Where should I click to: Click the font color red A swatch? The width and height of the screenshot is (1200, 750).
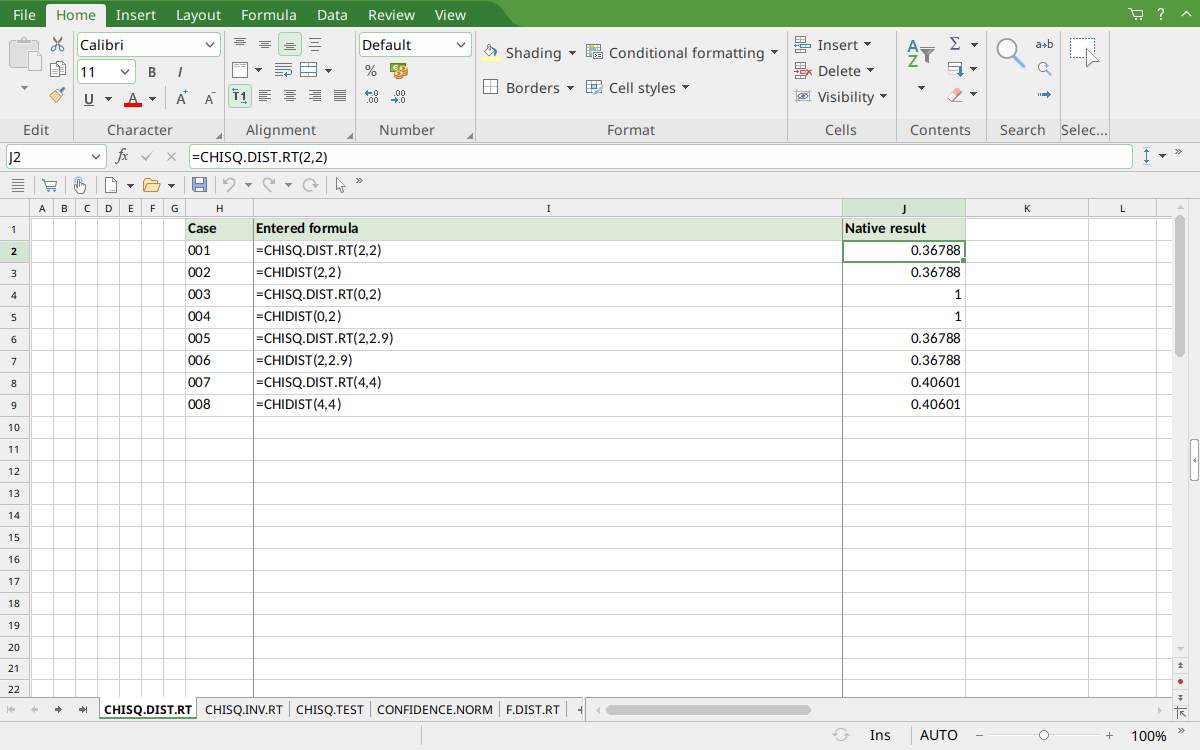tap(133, 99)
